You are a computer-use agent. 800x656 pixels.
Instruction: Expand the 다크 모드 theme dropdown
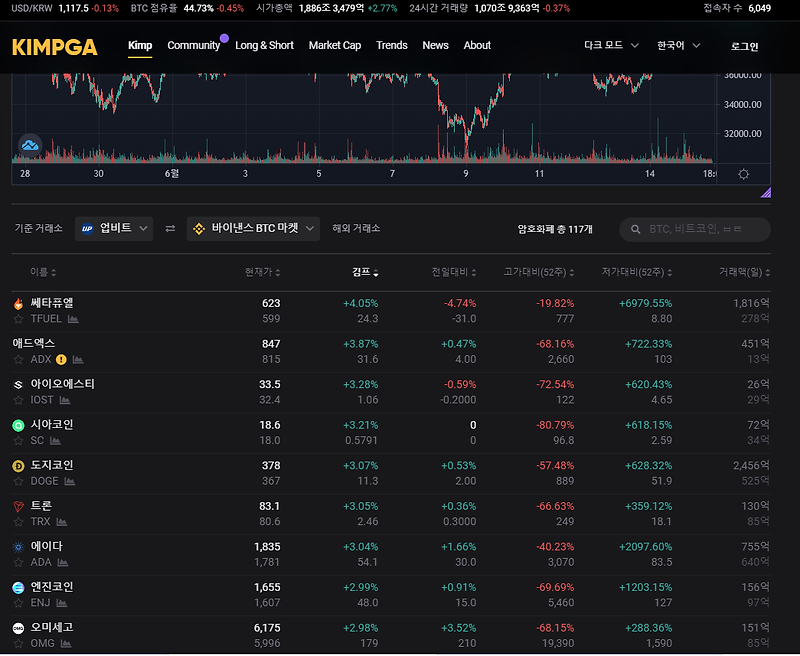(x=611, y=45)
